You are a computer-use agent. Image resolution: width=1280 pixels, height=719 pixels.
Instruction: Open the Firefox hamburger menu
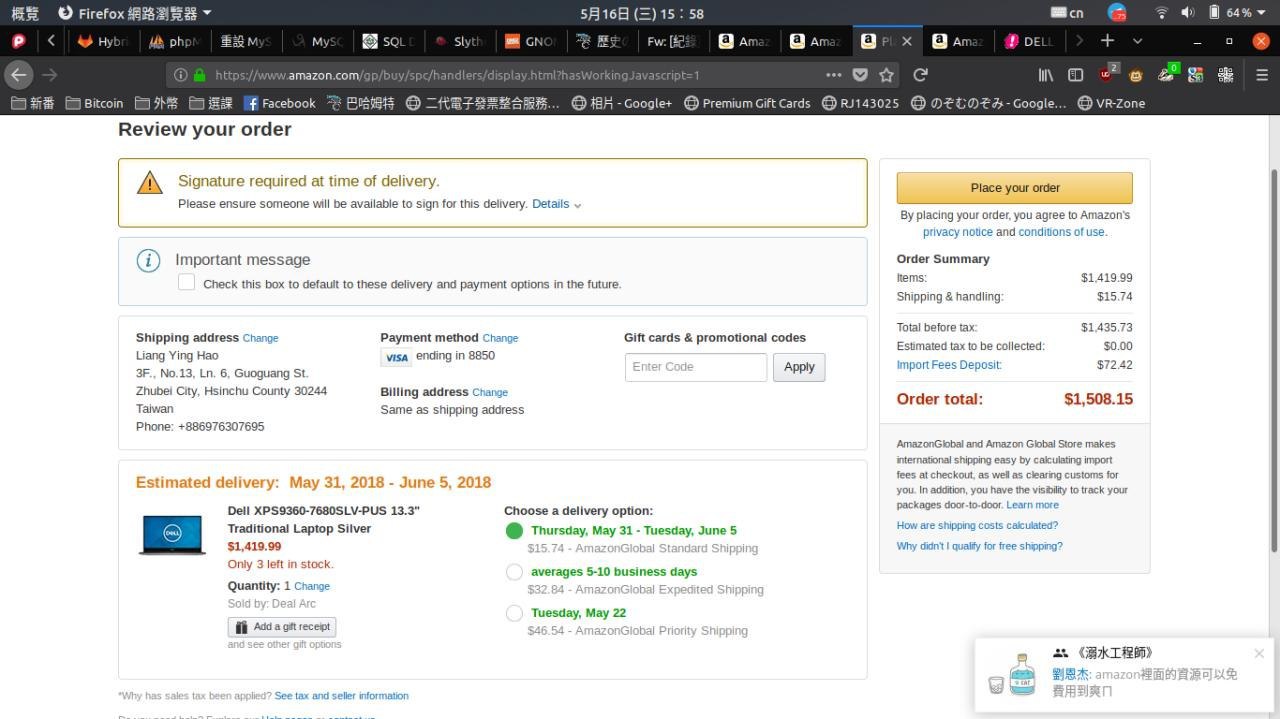(1262, 75)
